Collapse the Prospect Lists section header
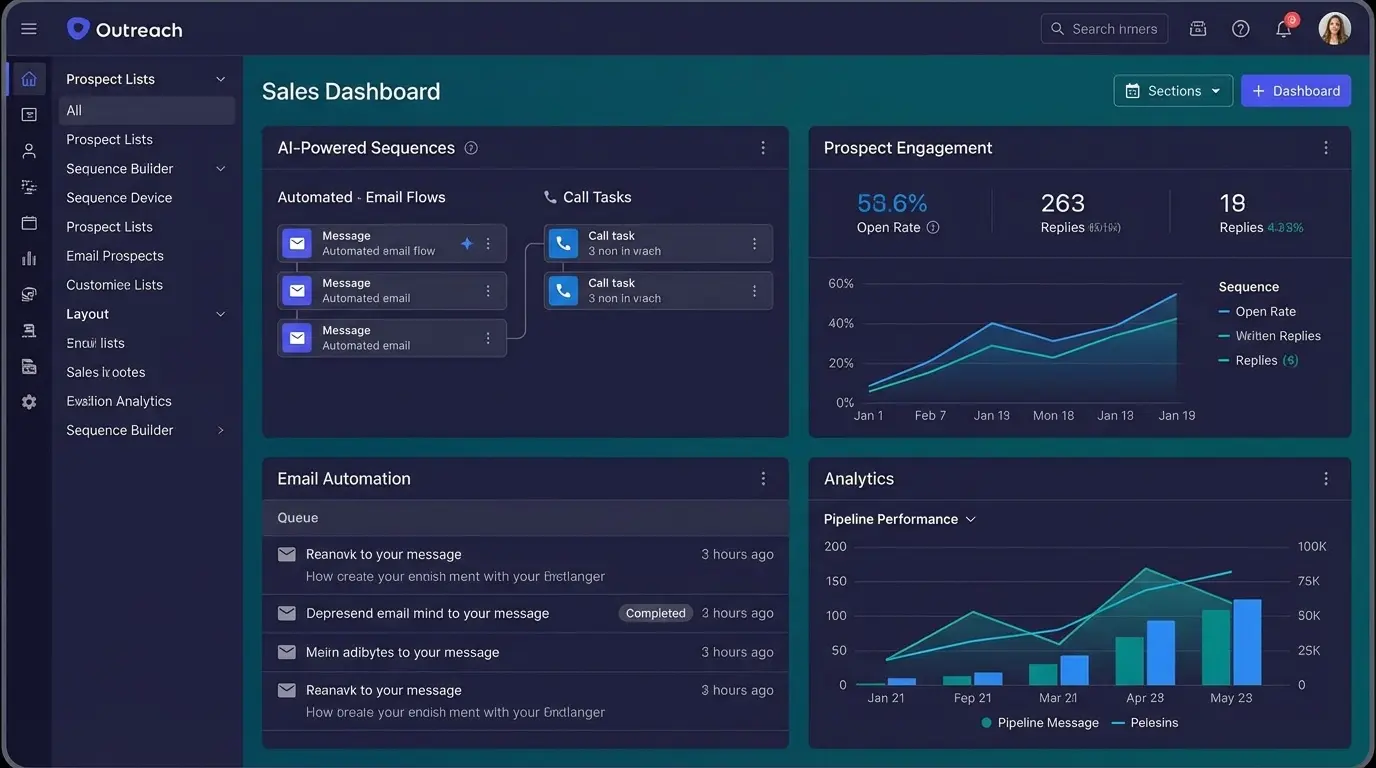 coord(219,78)
